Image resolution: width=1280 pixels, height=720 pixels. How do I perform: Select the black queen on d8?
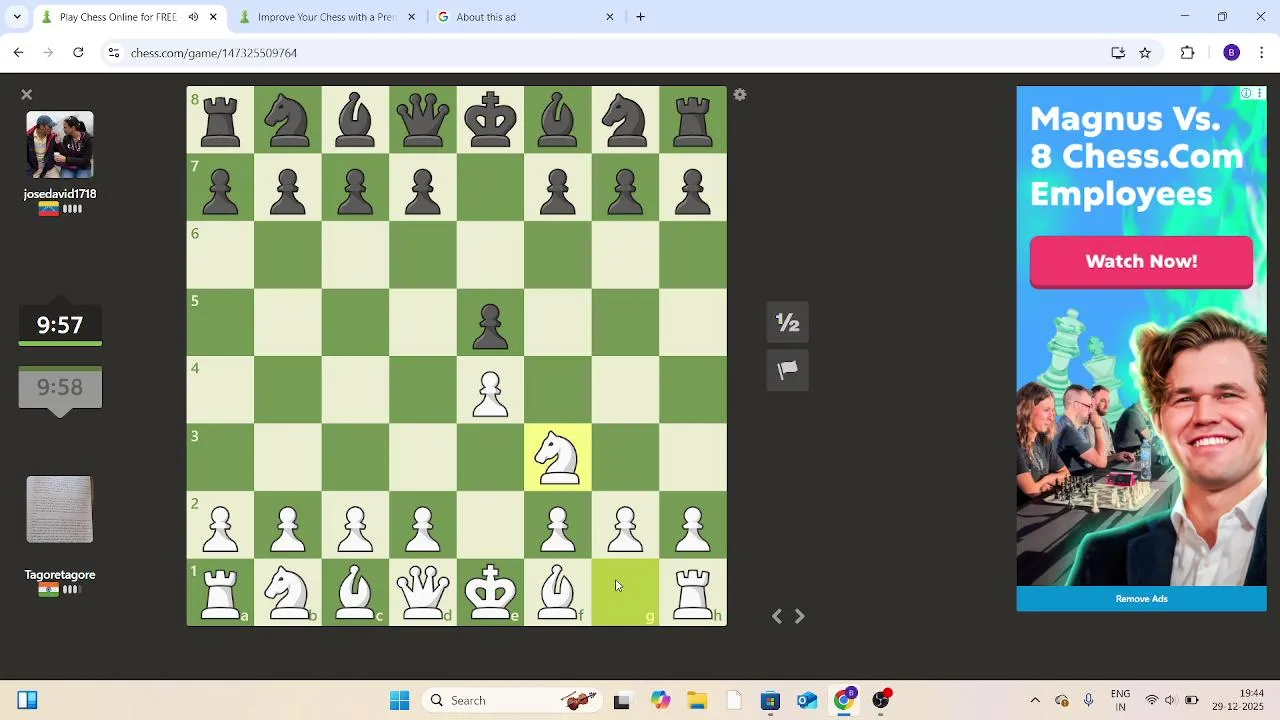pyautogui.click(x=423, y=119)
